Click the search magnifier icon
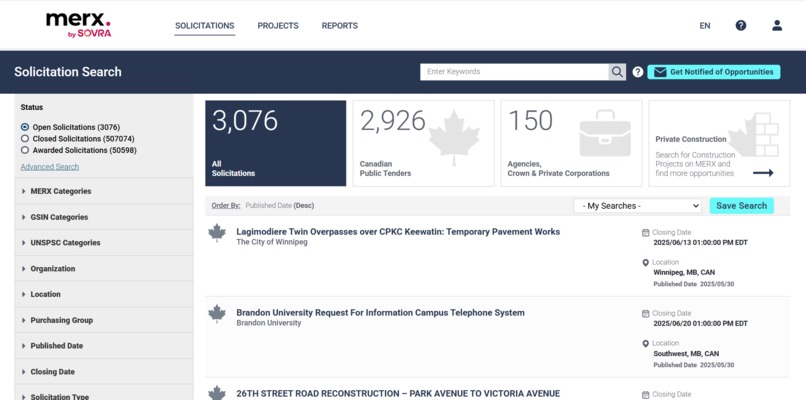 click(617, 72)
